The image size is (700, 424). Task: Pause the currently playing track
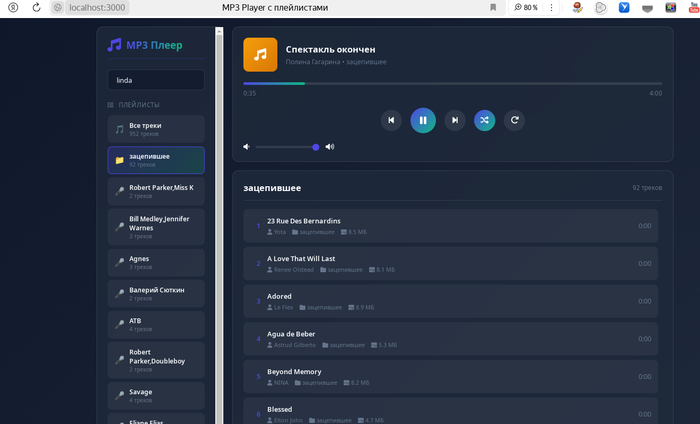click(422, 120)
